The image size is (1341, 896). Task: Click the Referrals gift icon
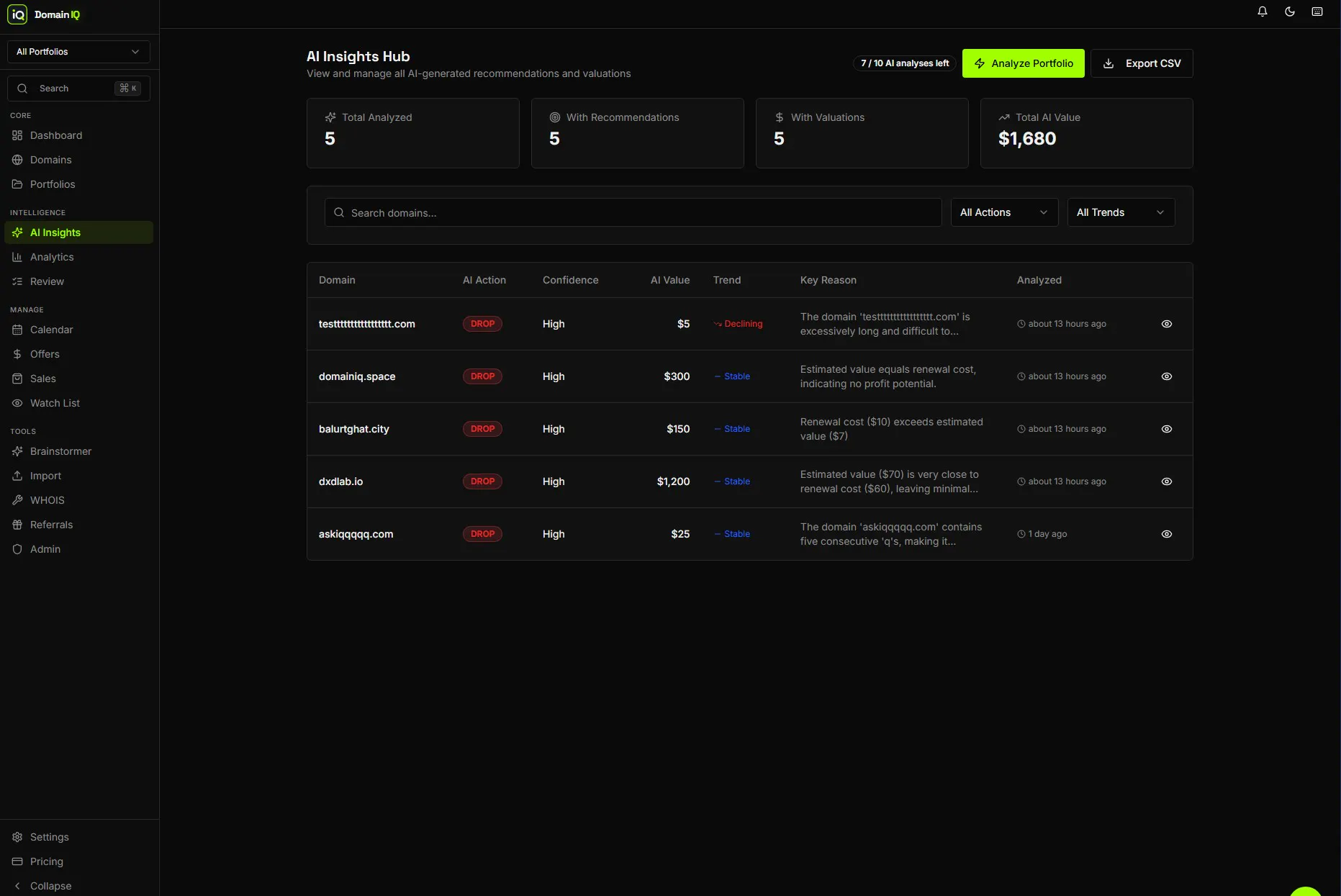coord(17,525)
